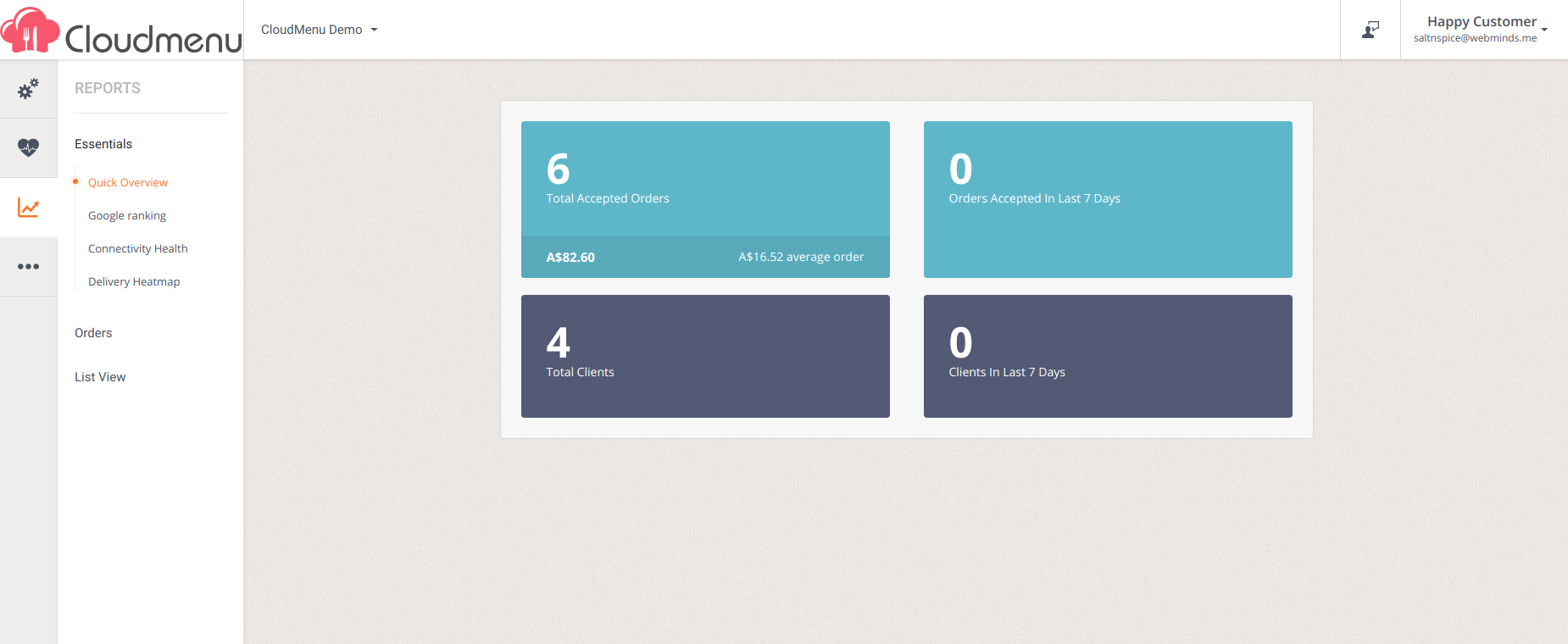Viewport: 1568px width, 644px height.
Task: Select the reports chart sidebar icon
Action: coord(28,208)
